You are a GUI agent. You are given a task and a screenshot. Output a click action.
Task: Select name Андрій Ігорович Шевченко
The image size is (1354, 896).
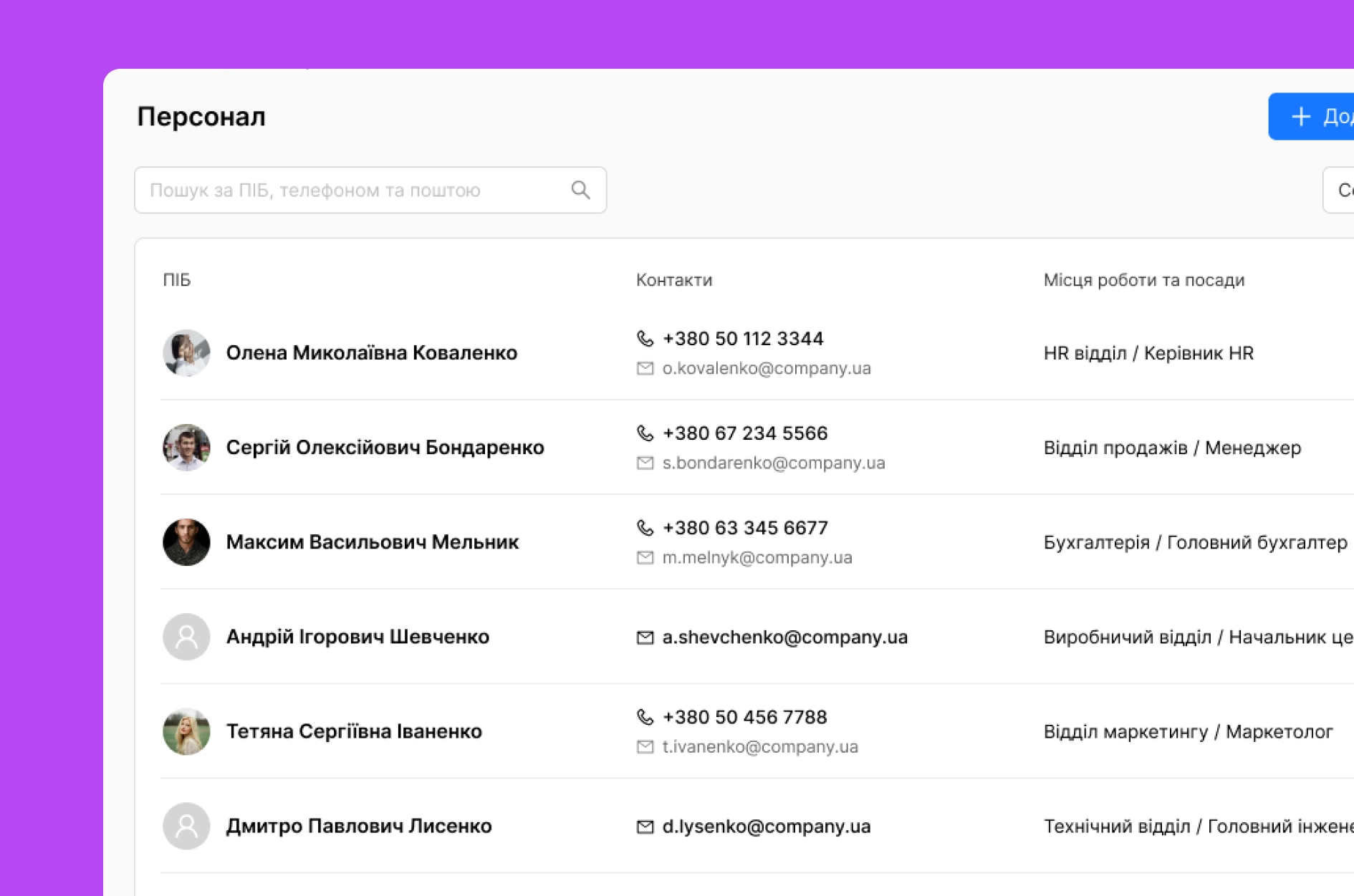pyautogui.click(x=357, y=637)
